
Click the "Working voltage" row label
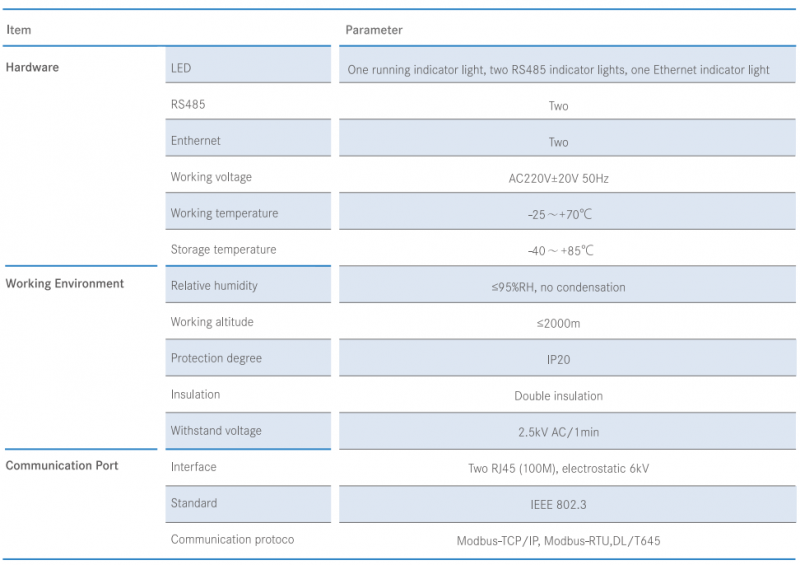click(211, 178)
